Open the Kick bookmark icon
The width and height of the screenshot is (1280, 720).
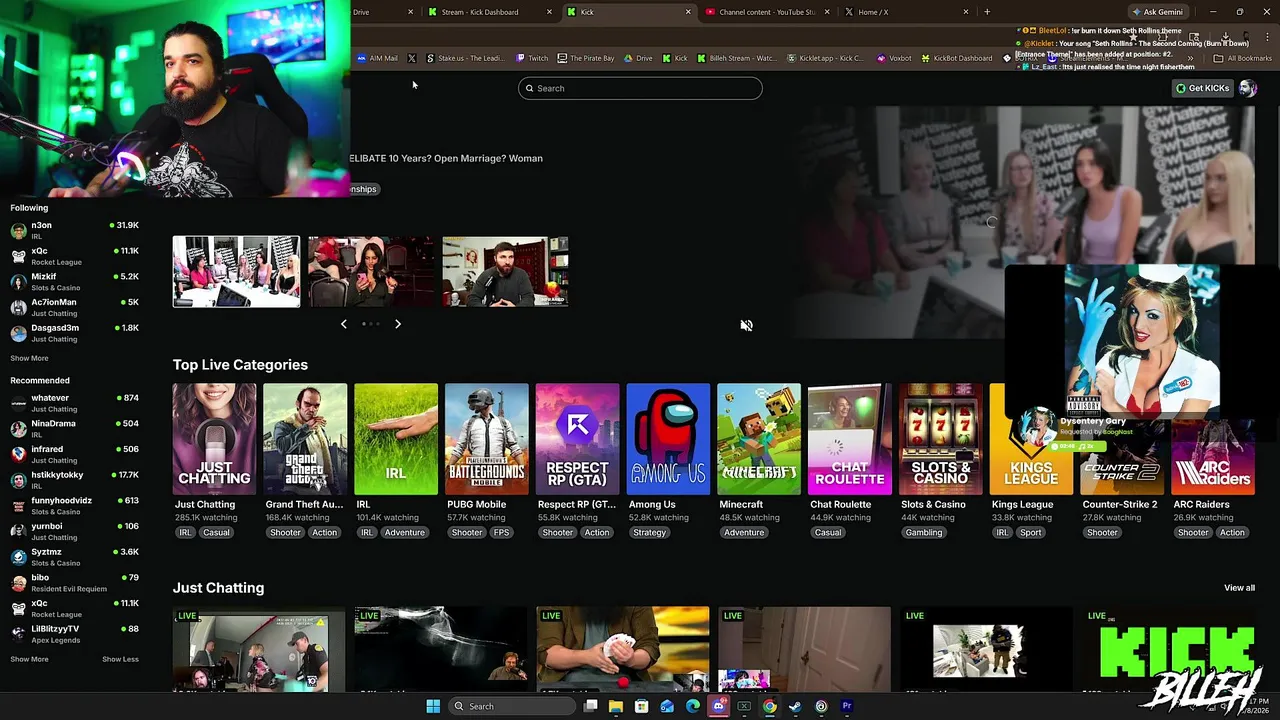click(x=675, y=58)
